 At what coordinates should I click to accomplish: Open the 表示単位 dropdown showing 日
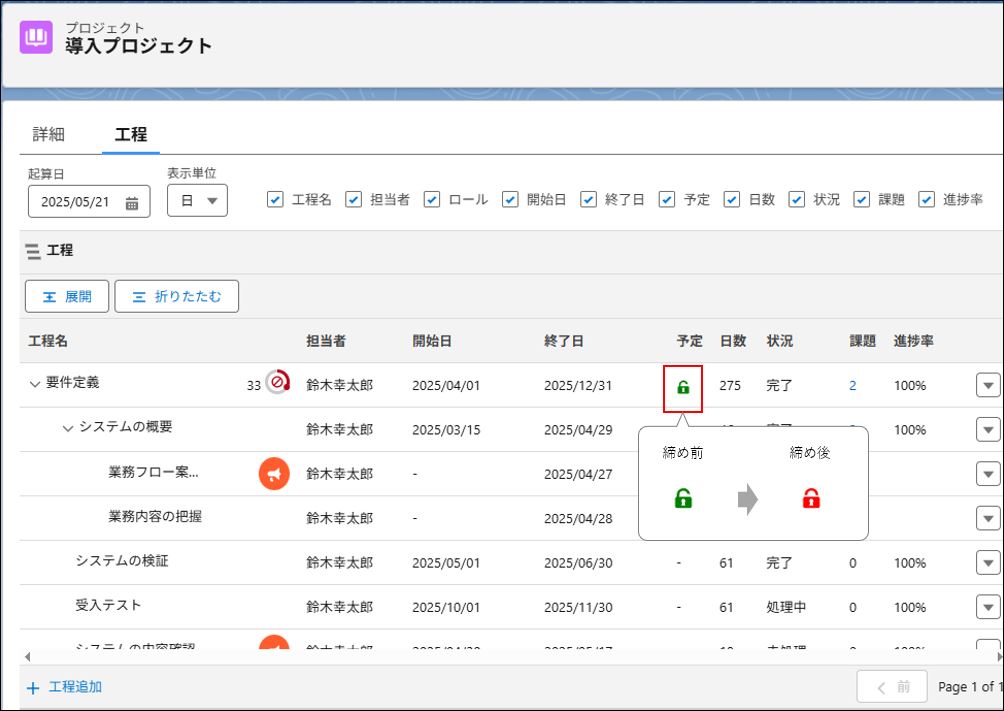(197, 201)
